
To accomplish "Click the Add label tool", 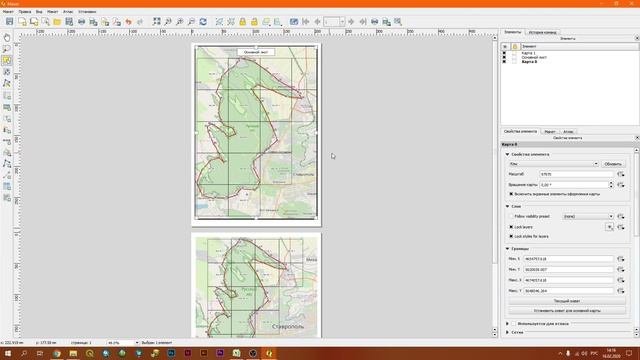I will [7, 119].
